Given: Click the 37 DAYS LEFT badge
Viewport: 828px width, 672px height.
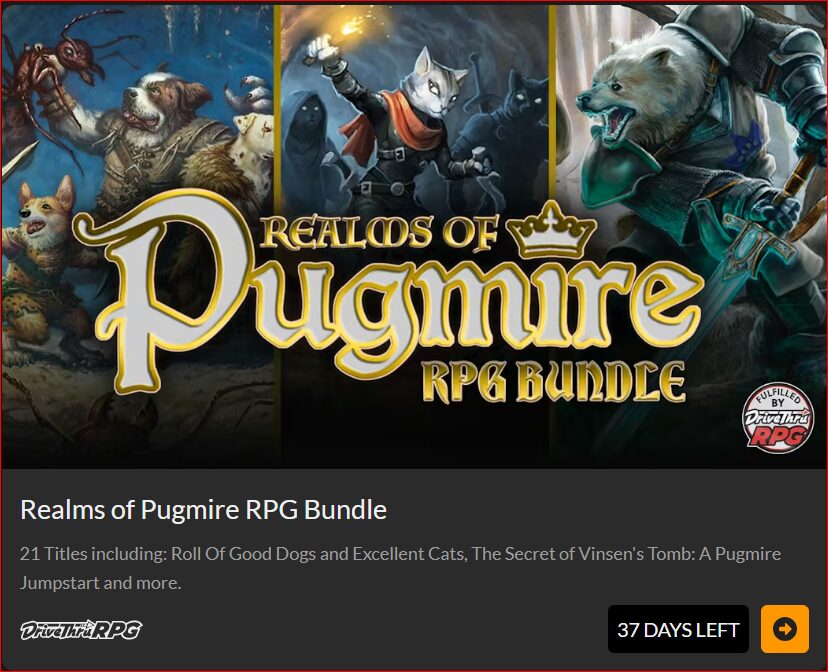Looking at the screenshot, I should pyautogui.click(x=678, y=629).
